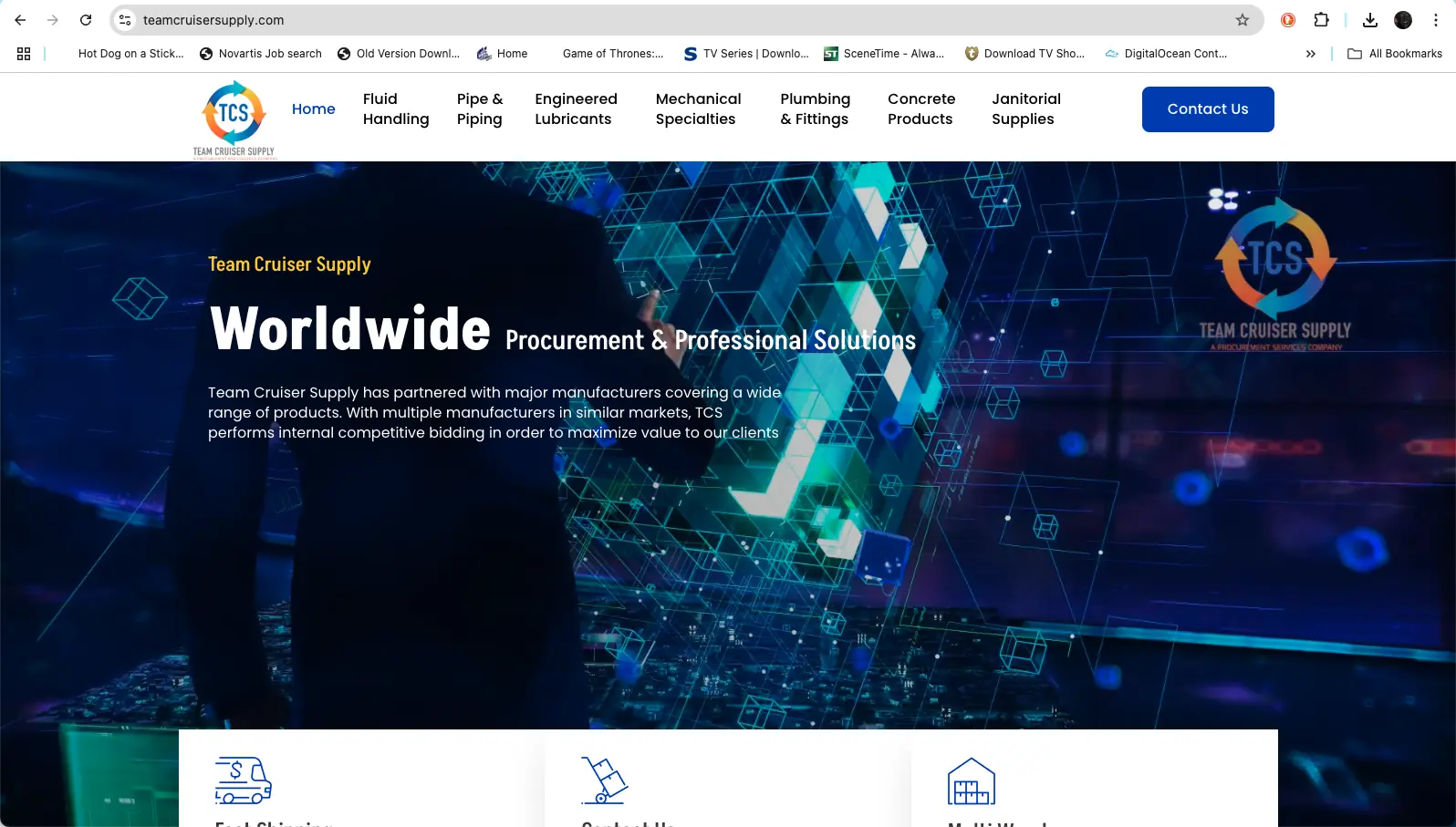Click the back navigation arrow

(x=20, y=20)
